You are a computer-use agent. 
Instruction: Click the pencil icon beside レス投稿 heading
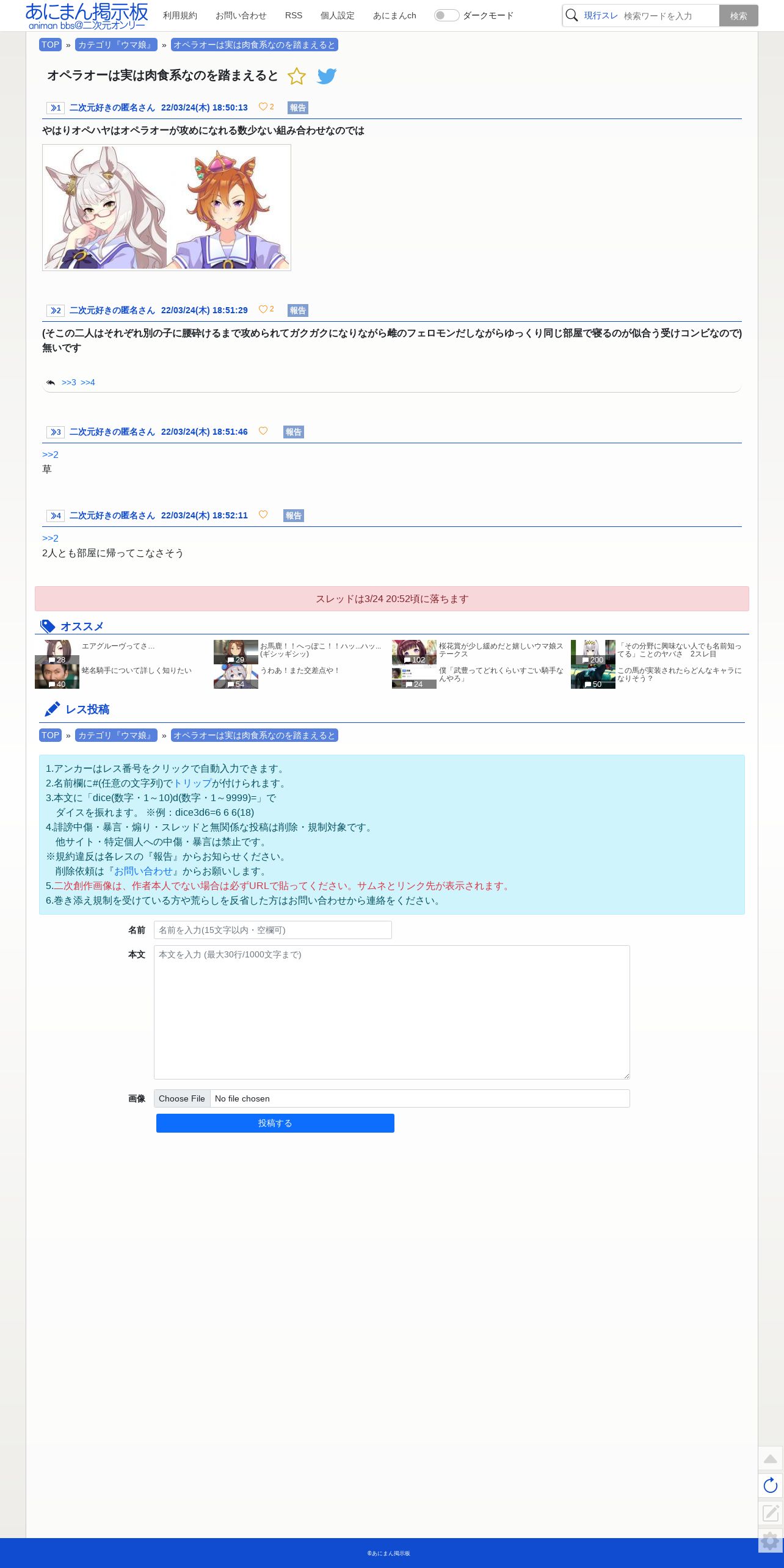coord(52,709)
